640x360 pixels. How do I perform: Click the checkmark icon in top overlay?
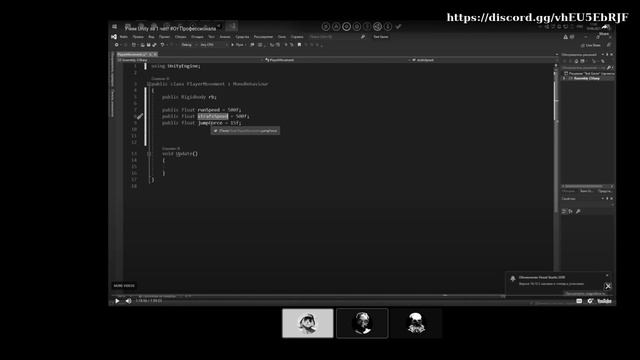point(398,27)
